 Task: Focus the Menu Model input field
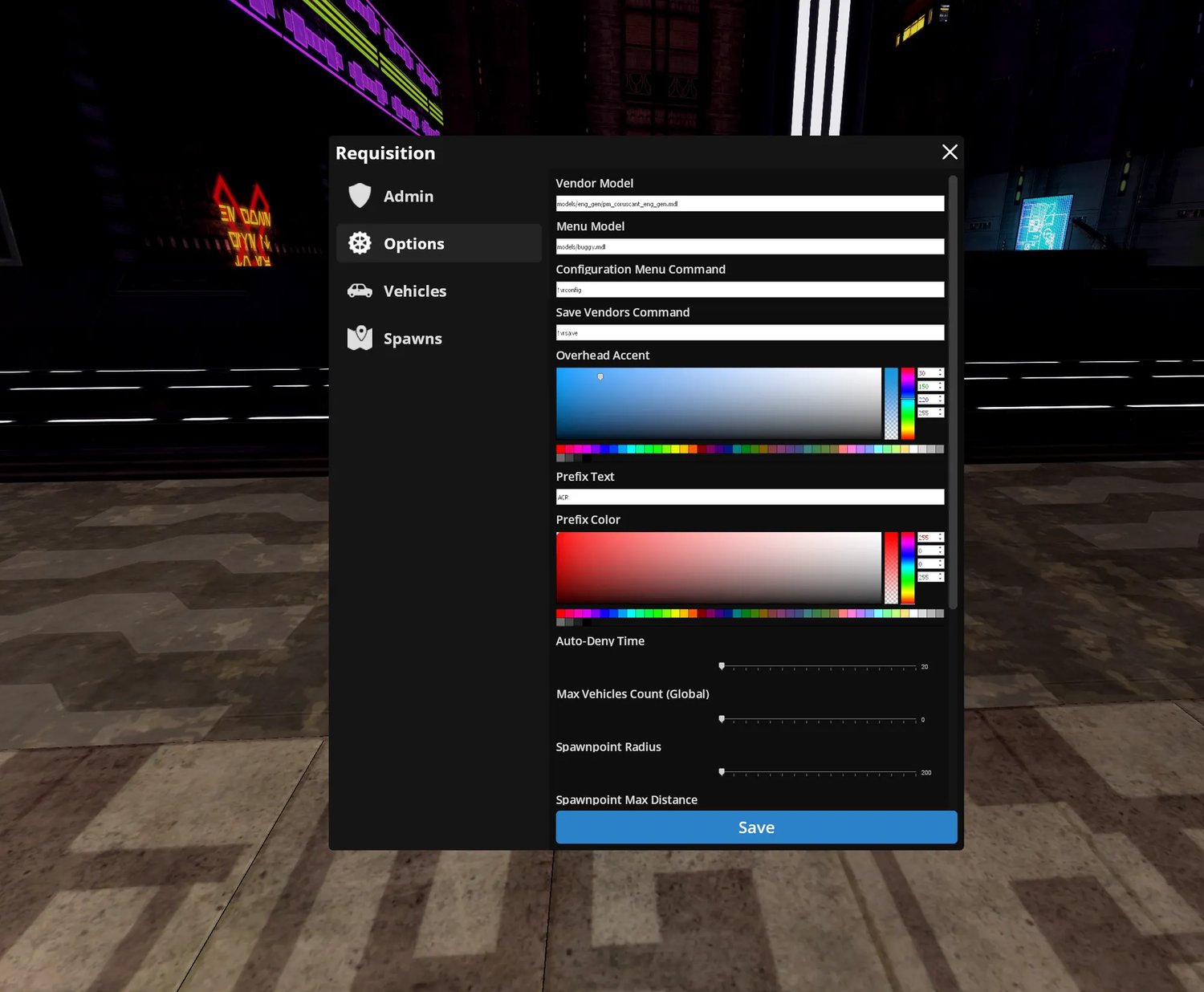(x=750, y=246)
